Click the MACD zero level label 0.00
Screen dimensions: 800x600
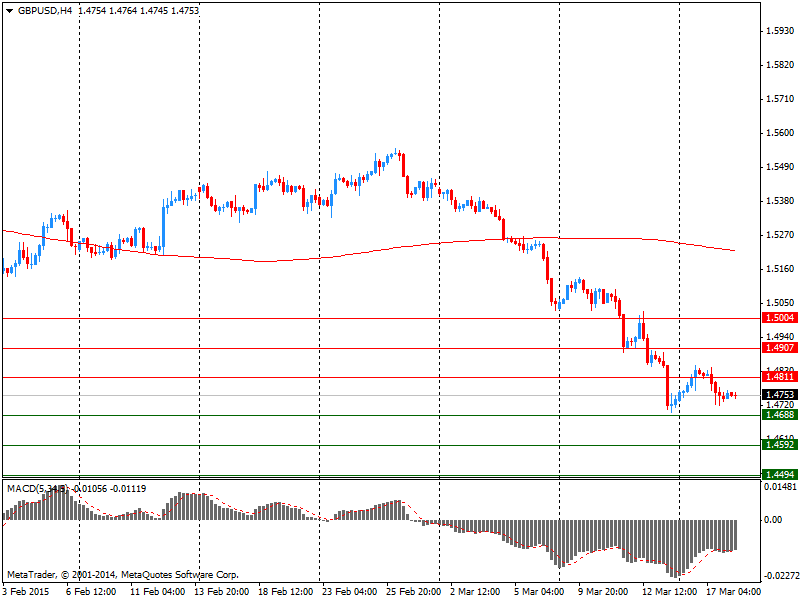coord(773,519)
